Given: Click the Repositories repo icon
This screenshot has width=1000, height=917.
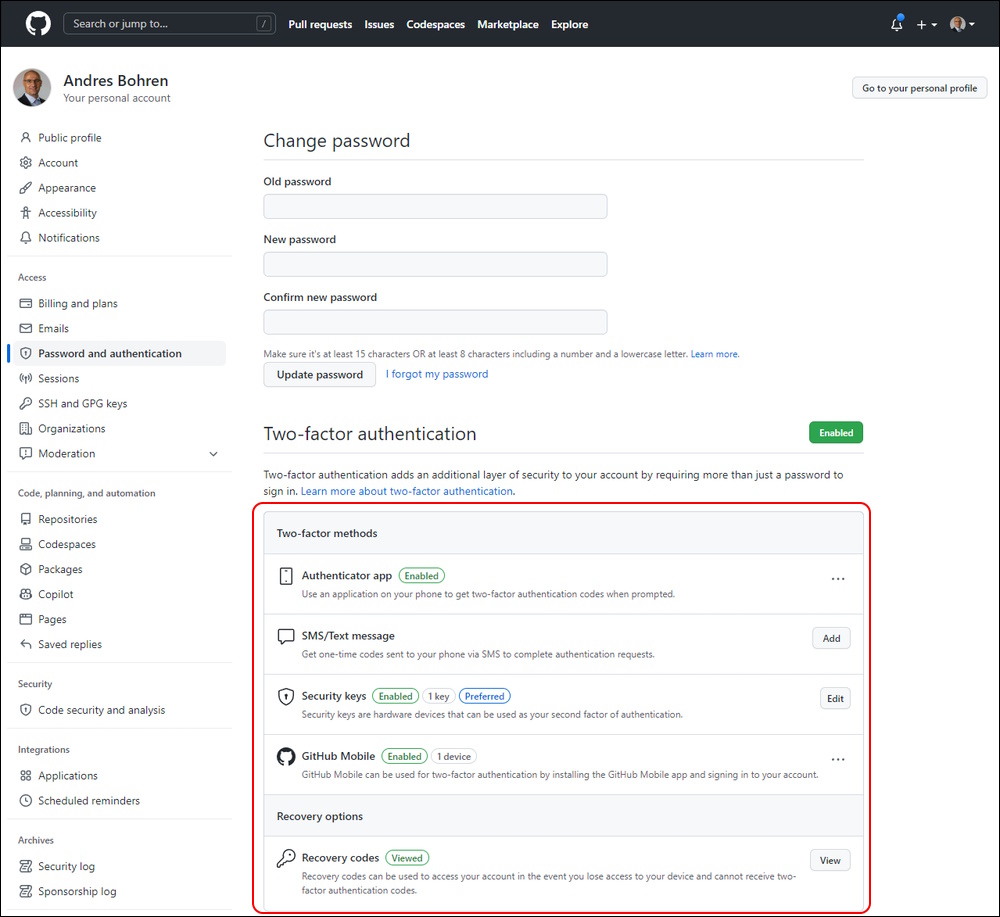Looking at the screenshot, I should pos(26,518).
